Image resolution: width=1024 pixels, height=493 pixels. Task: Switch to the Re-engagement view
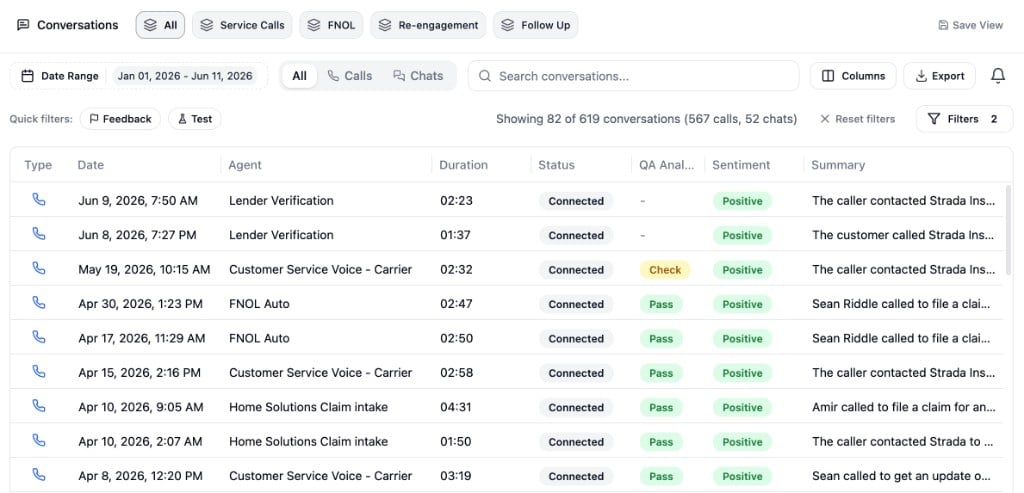click(x=428, y=25)
